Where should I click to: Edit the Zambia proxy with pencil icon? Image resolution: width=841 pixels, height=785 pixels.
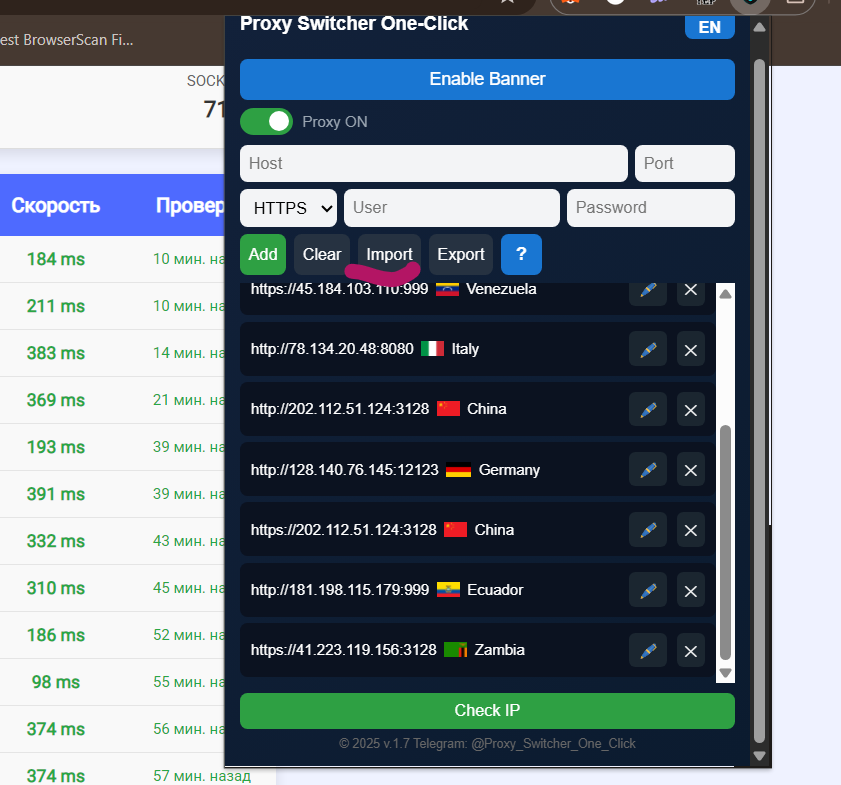coord(647,650)
